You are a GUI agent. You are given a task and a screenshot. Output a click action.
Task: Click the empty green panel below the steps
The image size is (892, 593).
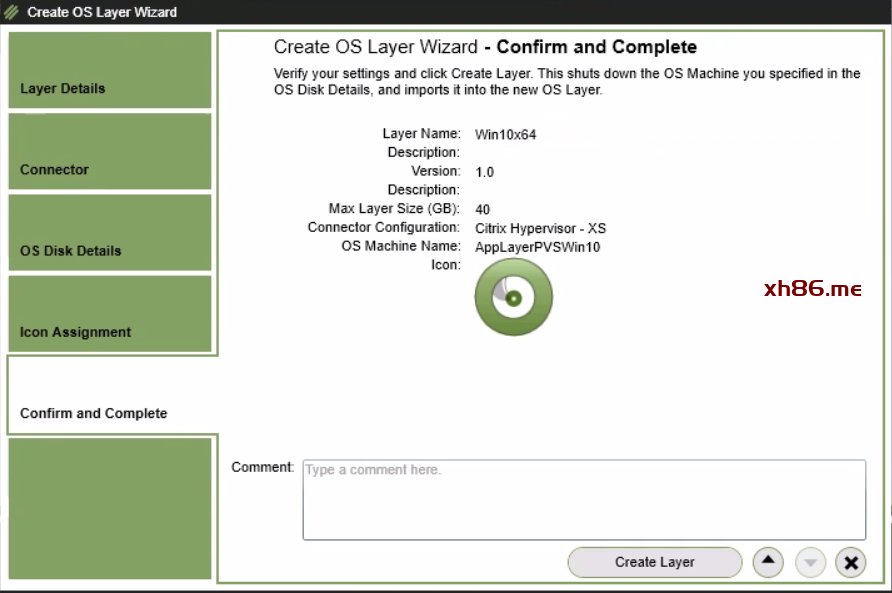point(110,508)
